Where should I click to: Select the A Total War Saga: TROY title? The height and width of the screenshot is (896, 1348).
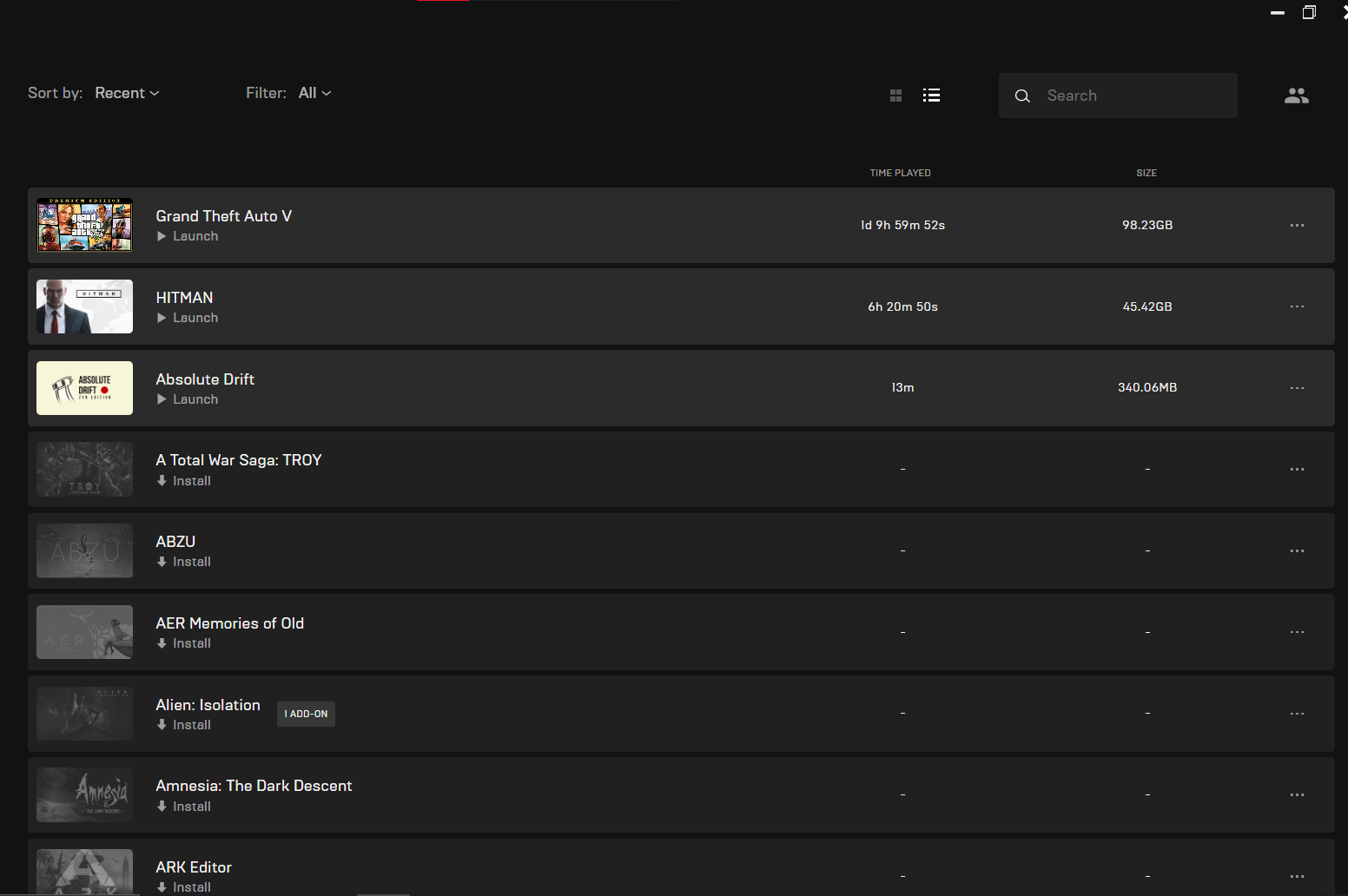[239, 460]
